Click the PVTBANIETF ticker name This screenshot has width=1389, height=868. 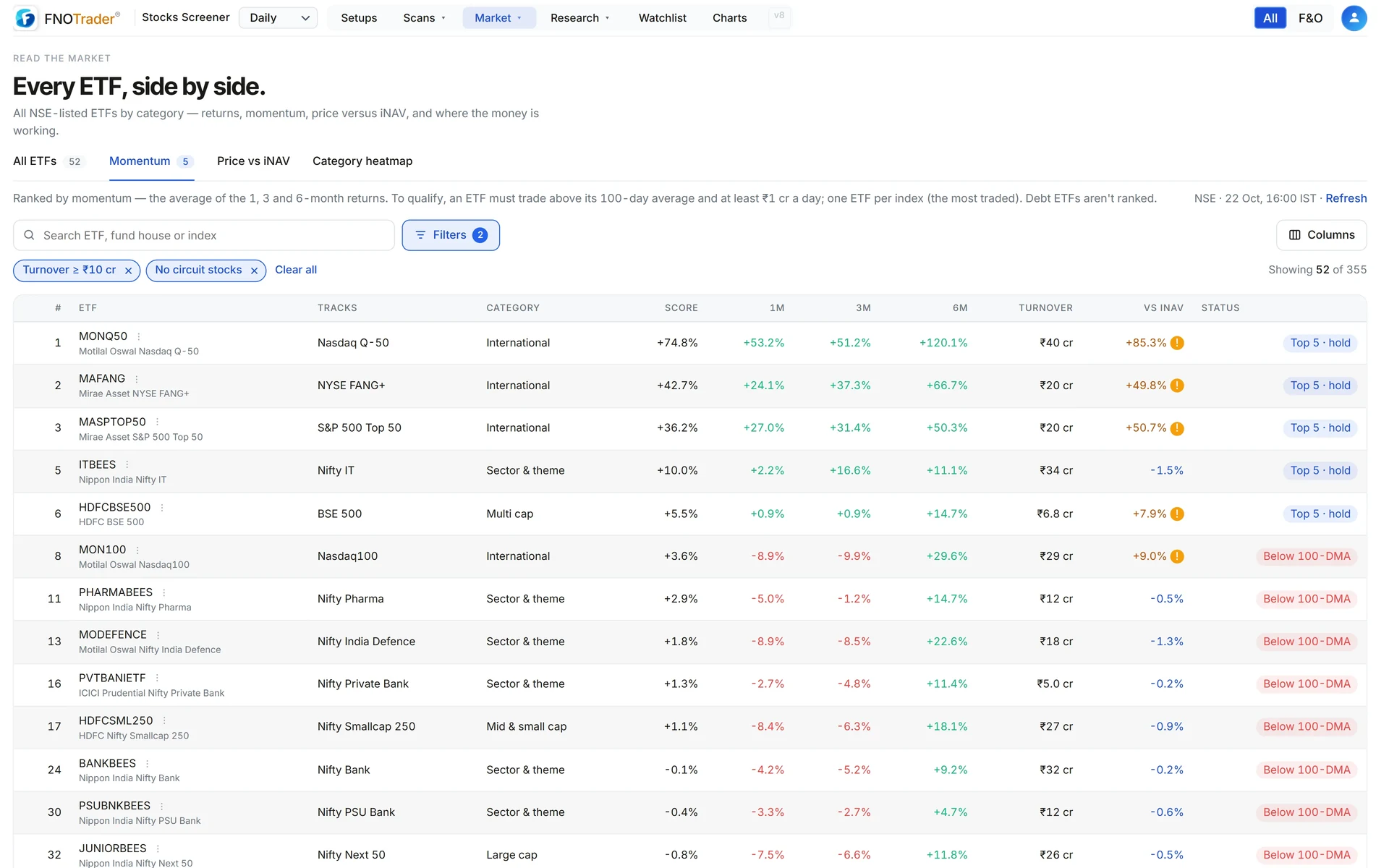[x=112, y=678]
